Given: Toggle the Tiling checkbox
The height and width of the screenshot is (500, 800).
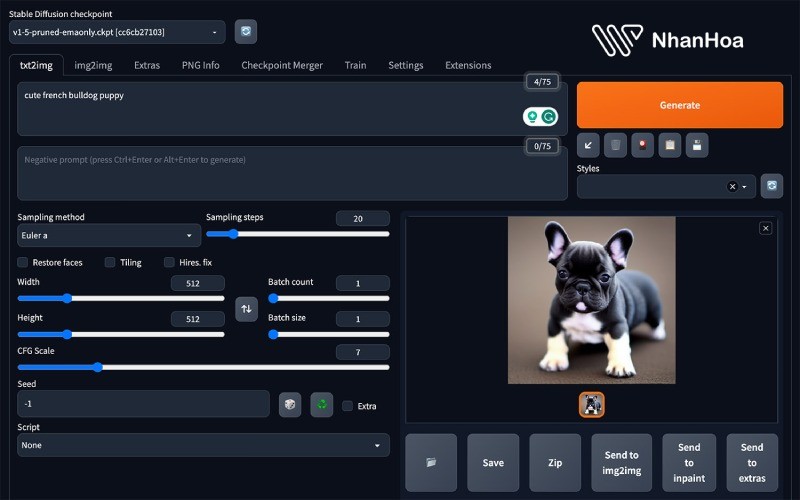Looking at the screenshot, I should point(110,262).
